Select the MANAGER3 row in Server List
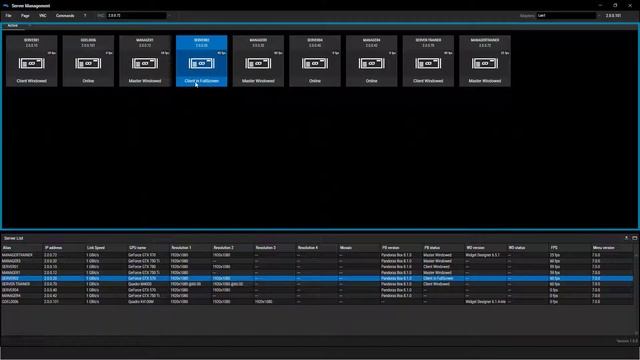Viewport: 640px width, 360px height. 317,261
